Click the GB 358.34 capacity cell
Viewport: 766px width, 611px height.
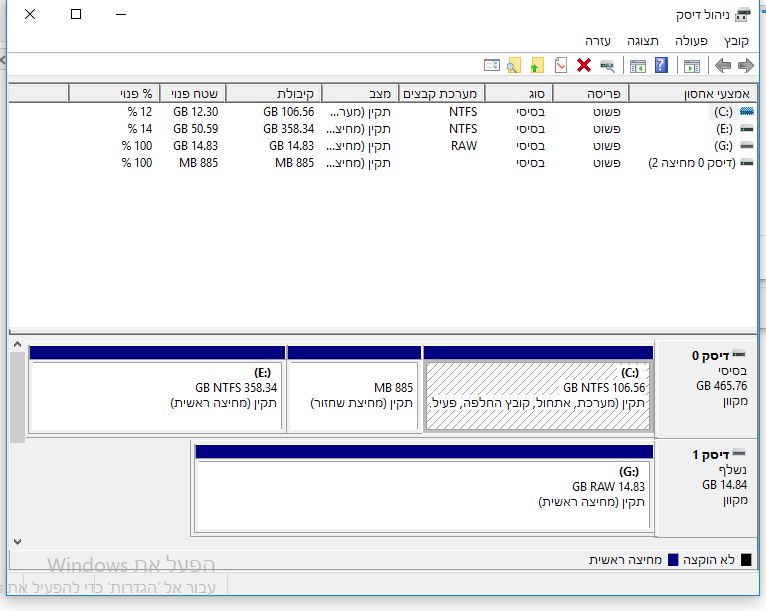288,129
